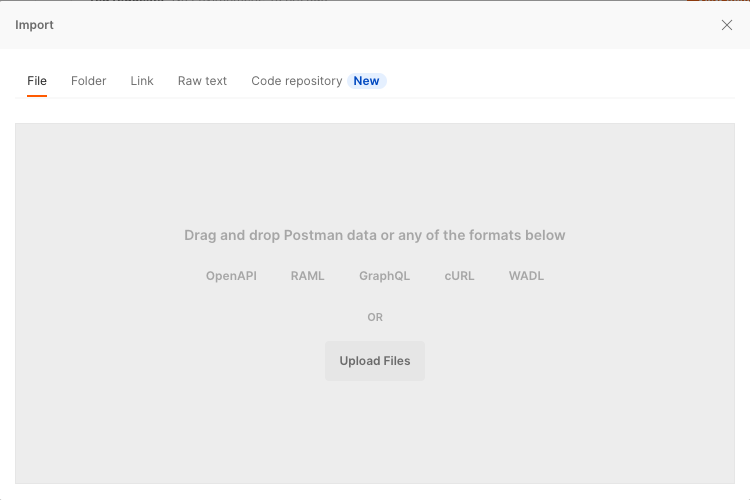Image resolution: width=750 pixels, height=500 pixels.
Task: Click the GraphQL format label
Action: point(385,276)
